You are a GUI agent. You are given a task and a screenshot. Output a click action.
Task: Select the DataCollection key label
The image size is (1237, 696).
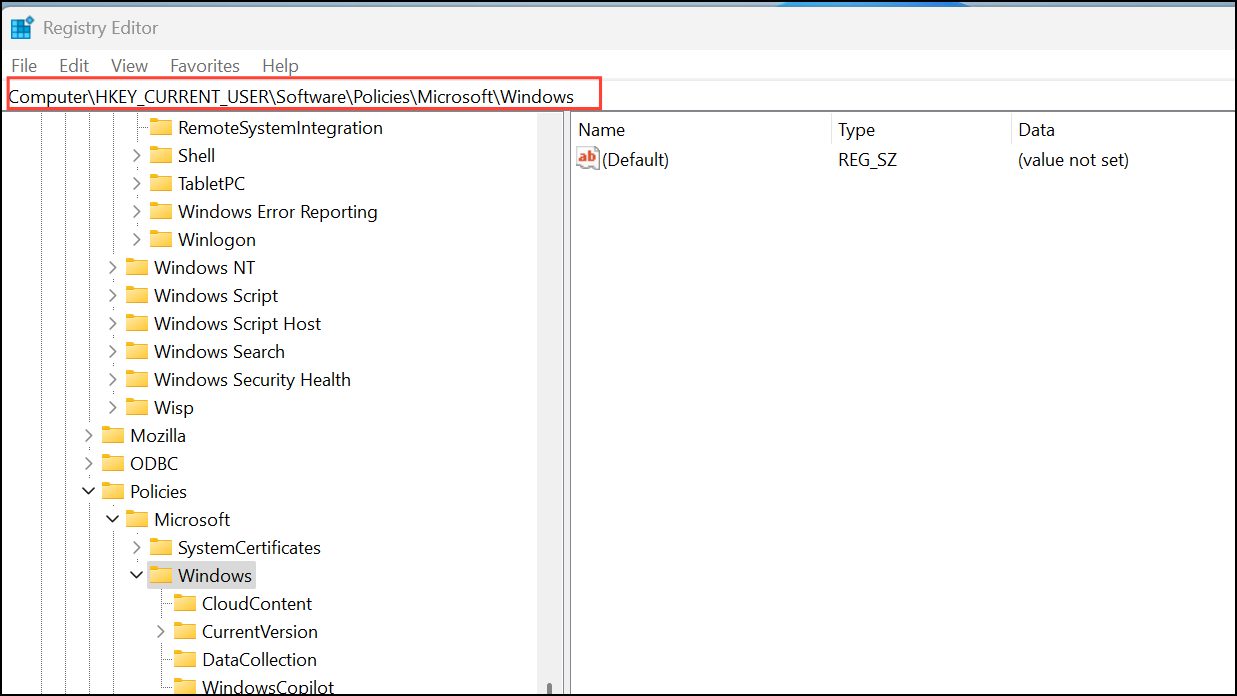tap(259, 660)
